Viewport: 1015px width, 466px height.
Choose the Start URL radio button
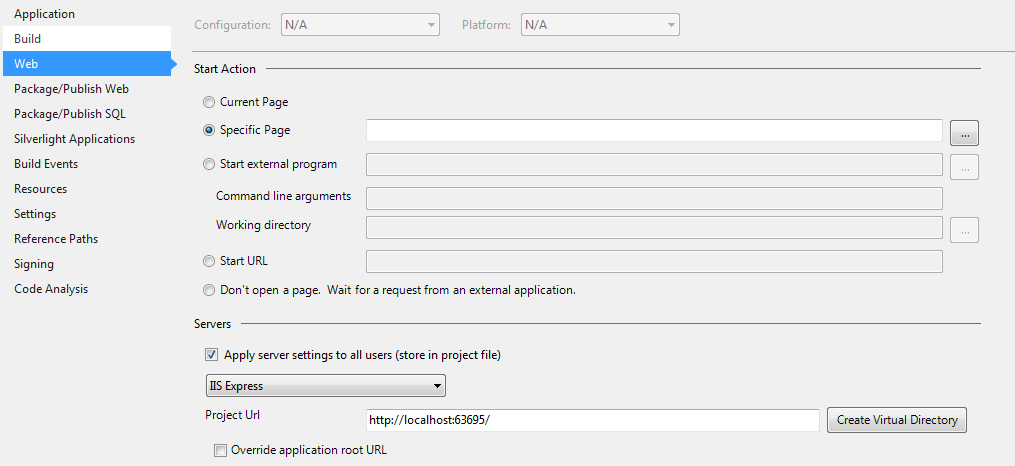tap(208, 261)
